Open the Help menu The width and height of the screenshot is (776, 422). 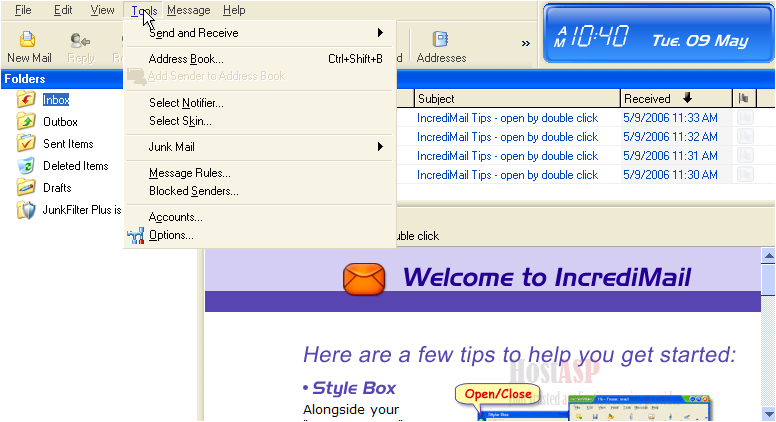(x=234, y=10)
